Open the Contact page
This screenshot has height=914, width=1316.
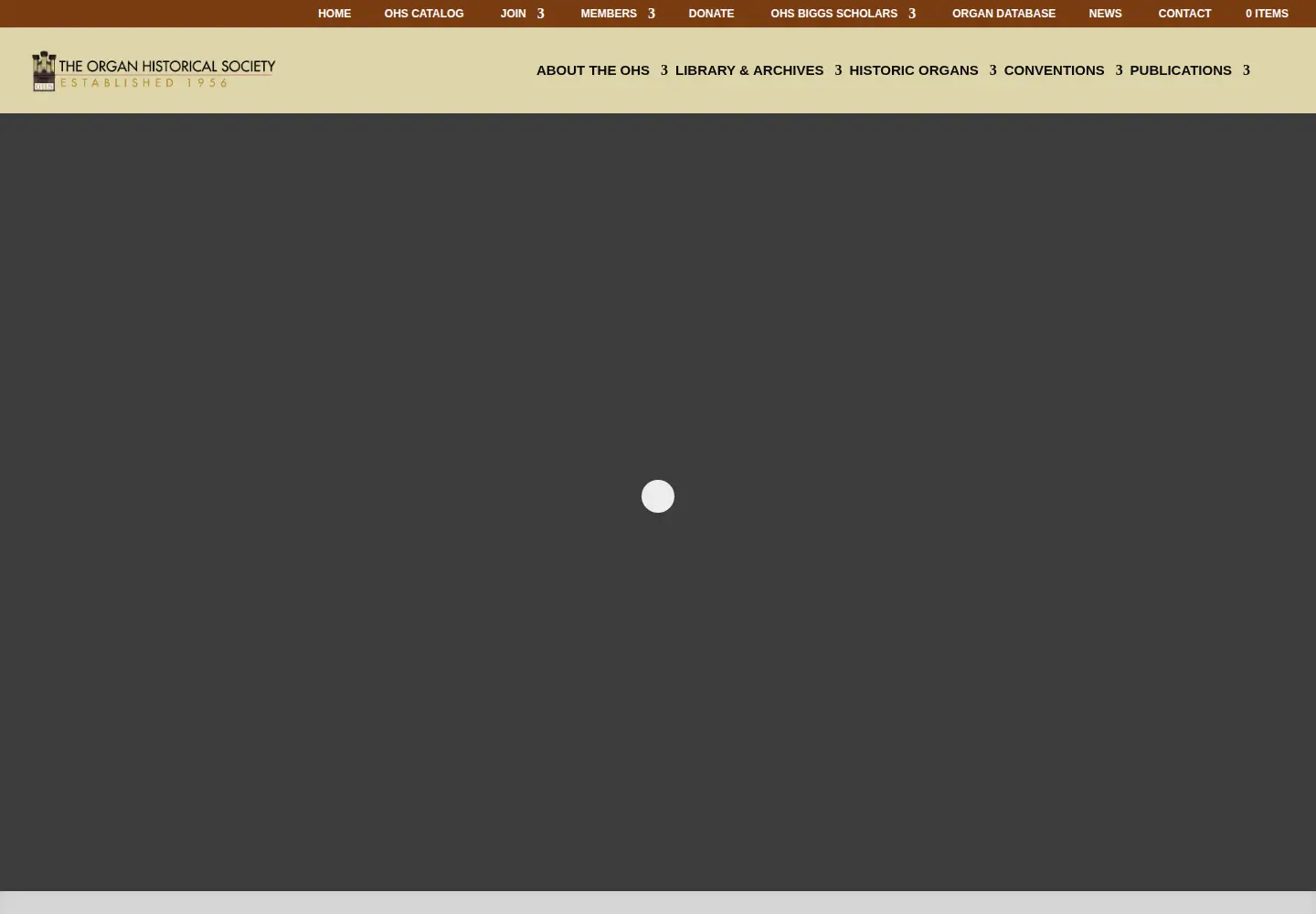[x=1184, y=14]
